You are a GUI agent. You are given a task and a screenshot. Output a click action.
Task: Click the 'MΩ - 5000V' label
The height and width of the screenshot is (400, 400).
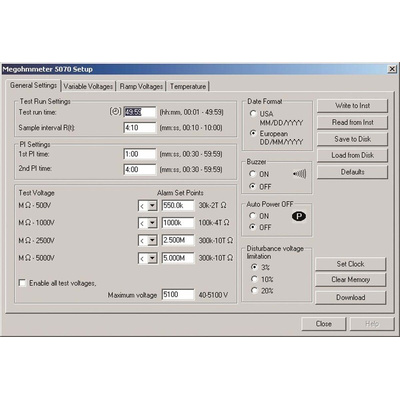point(36,258)
